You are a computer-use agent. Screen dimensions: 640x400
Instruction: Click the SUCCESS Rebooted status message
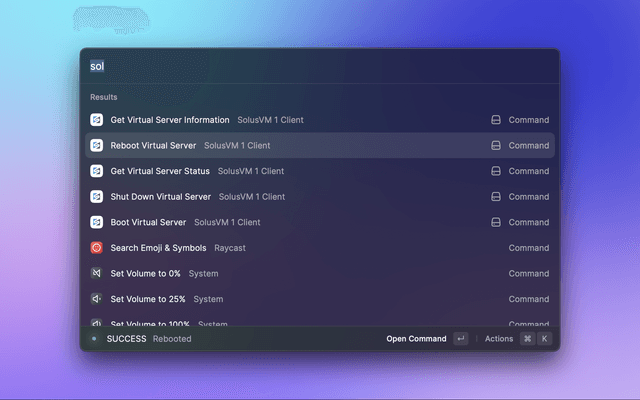pyautogui.click(x=148, y=339)
